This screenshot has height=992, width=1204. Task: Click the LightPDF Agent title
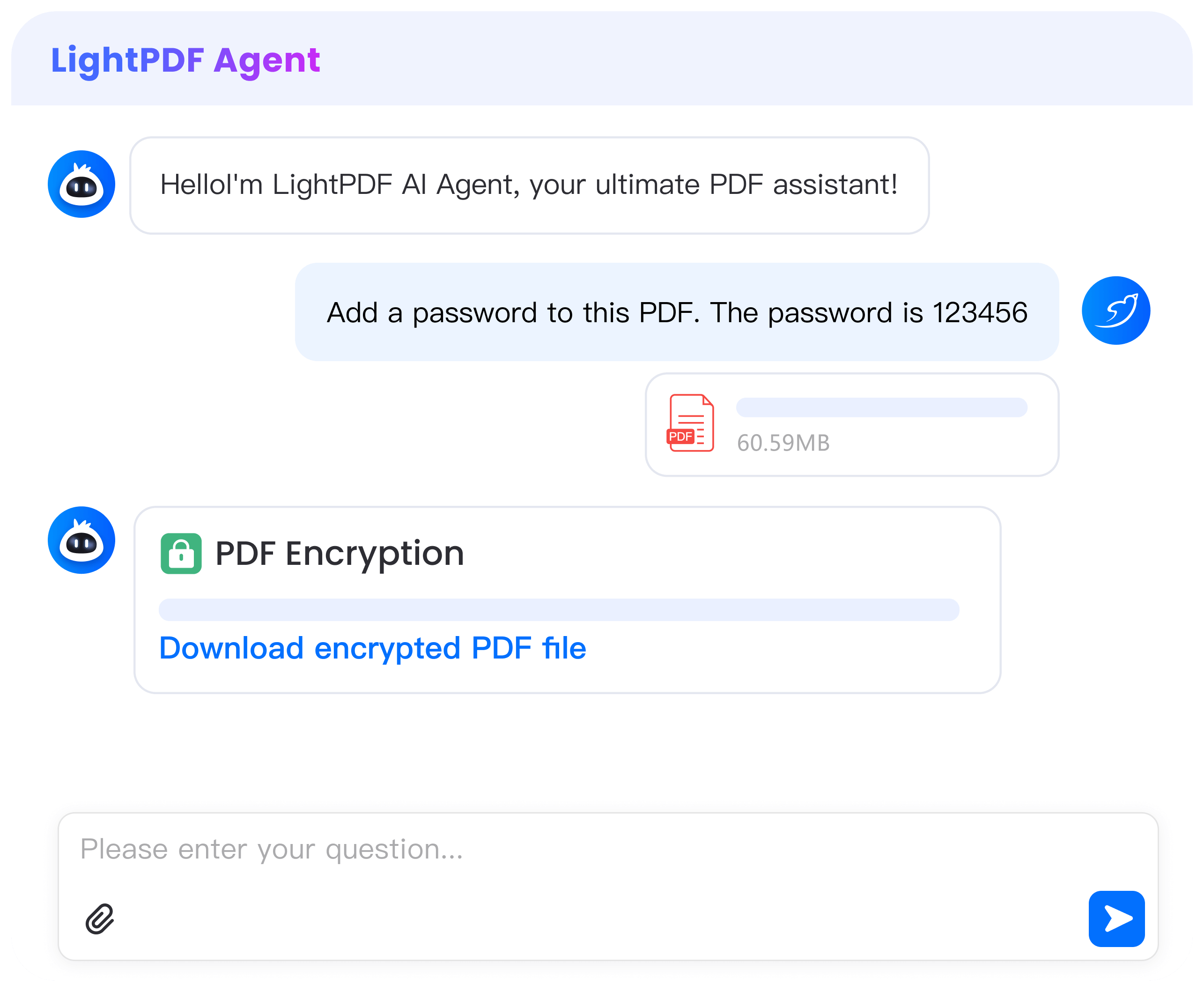point(185,60)
